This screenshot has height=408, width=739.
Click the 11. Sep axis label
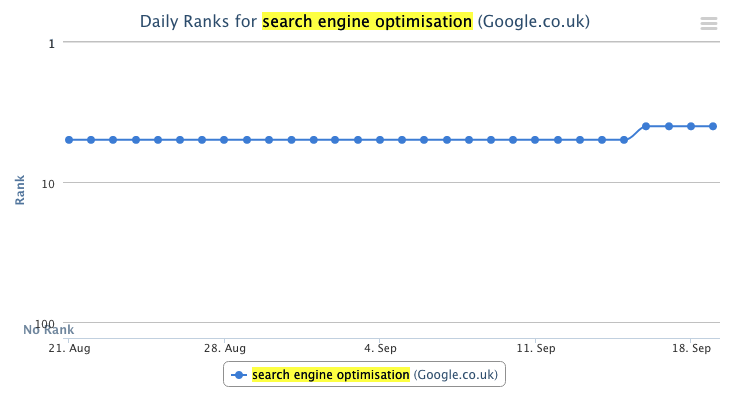tap(536, 348)
